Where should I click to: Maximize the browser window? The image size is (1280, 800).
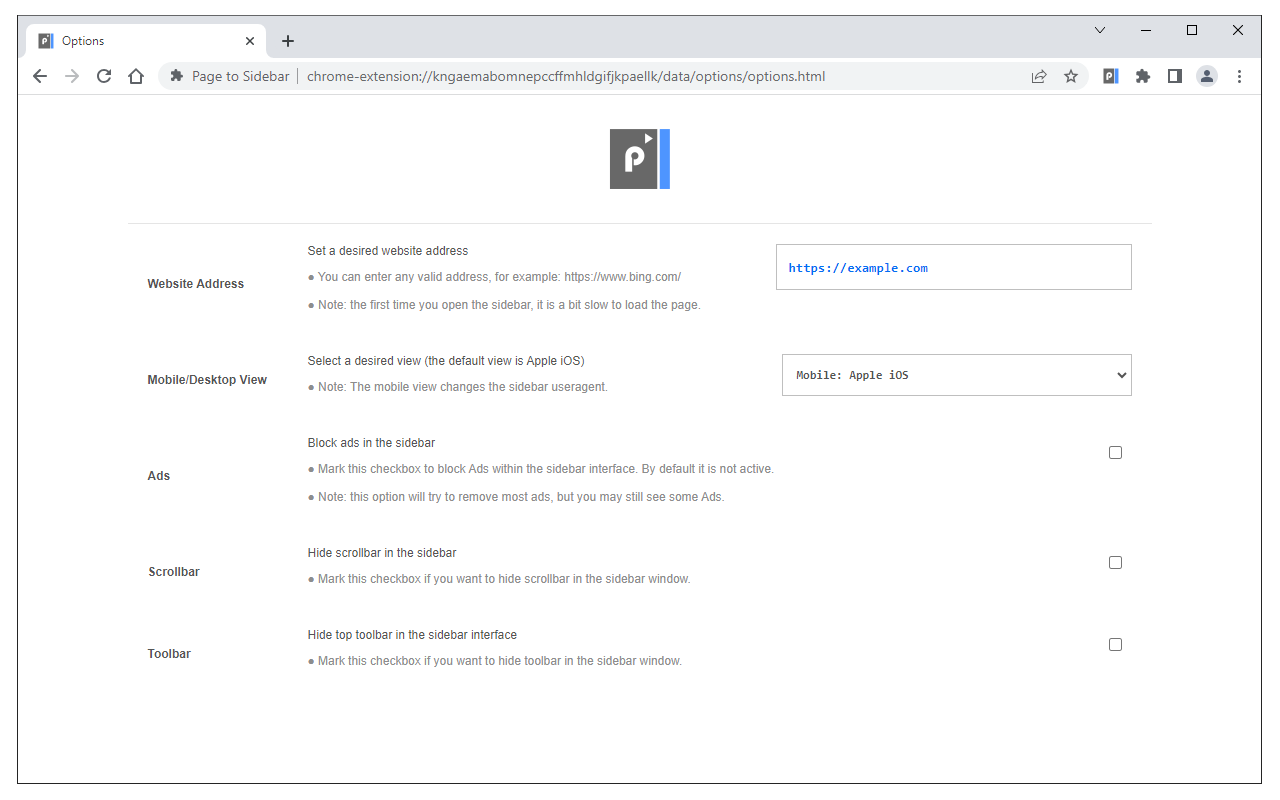1192,30
